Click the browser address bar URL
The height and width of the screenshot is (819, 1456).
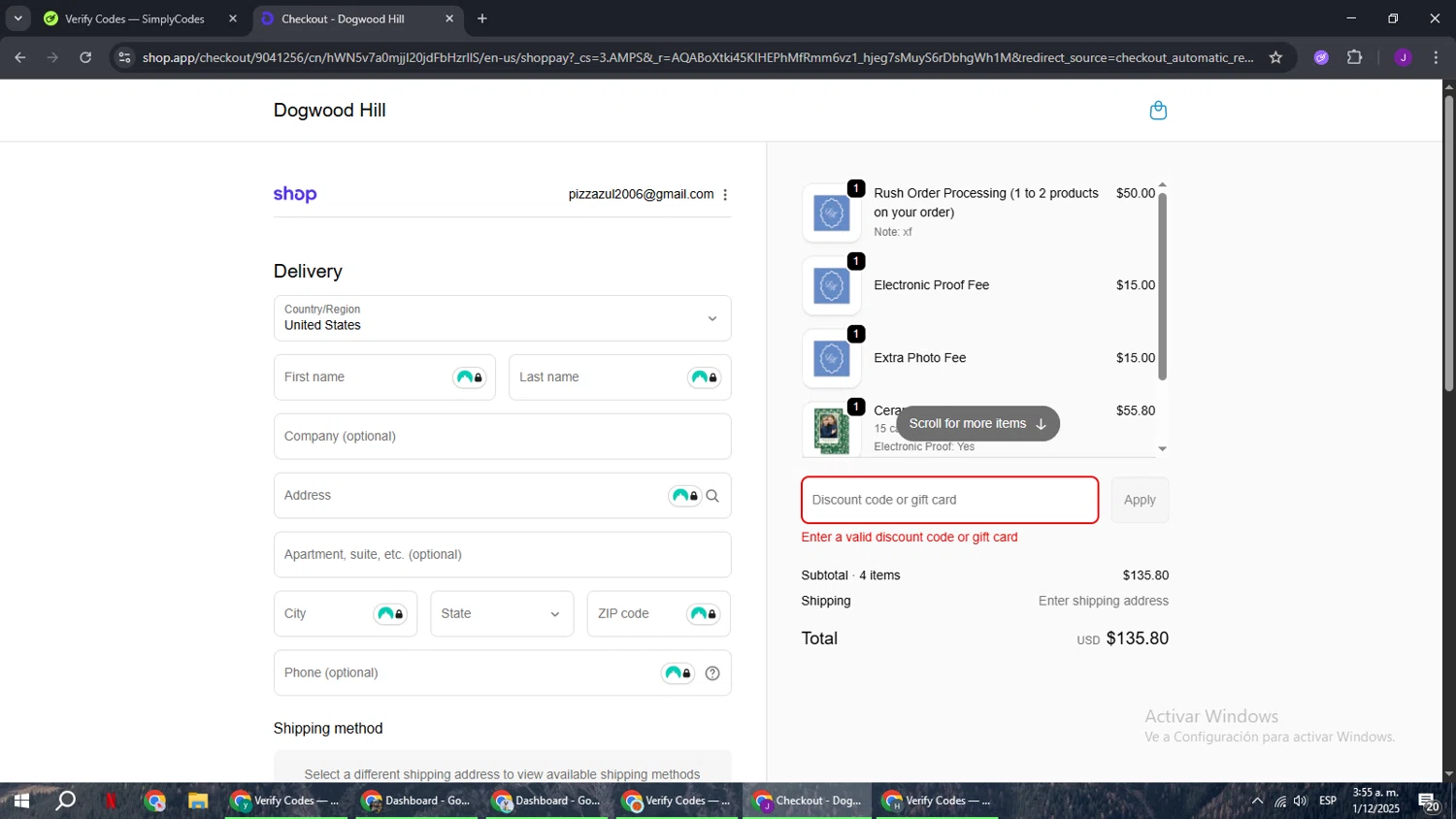coord(698,57)
